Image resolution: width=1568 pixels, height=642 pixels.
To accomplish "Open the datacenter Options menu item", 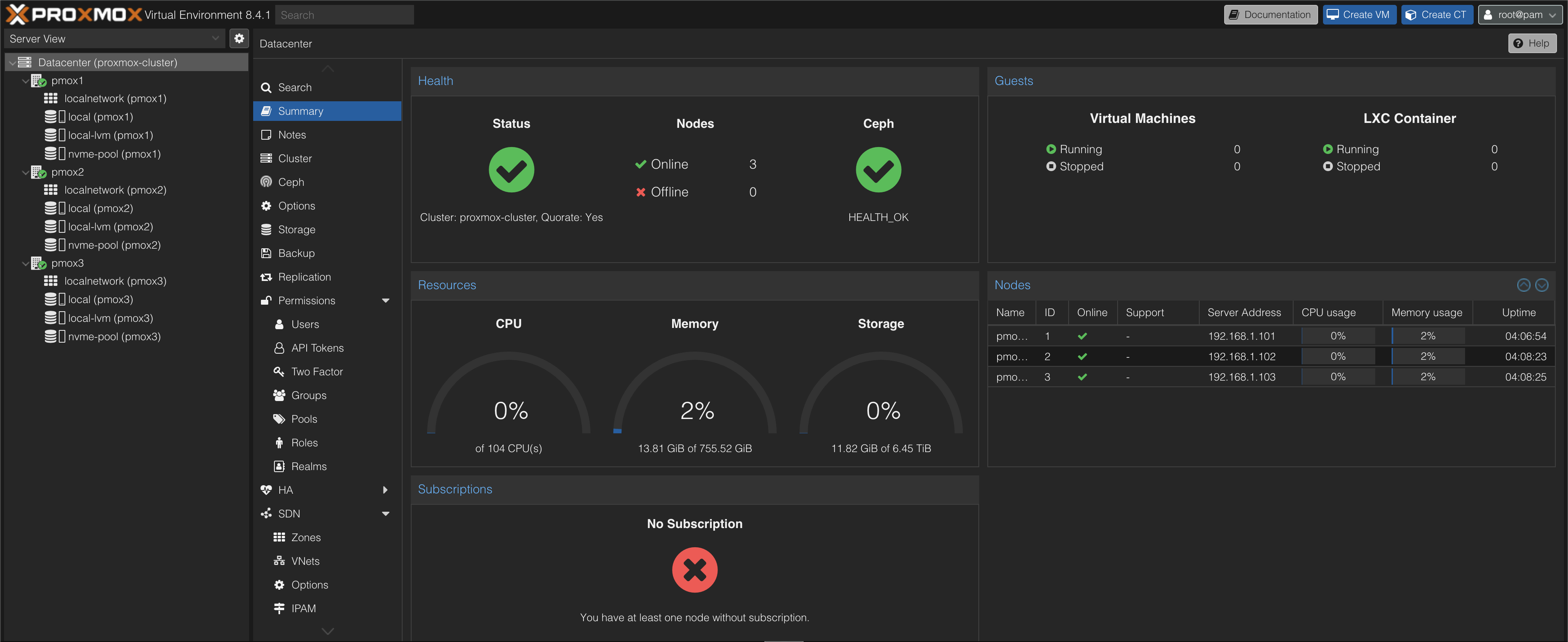I will click(x=327, y=206).
